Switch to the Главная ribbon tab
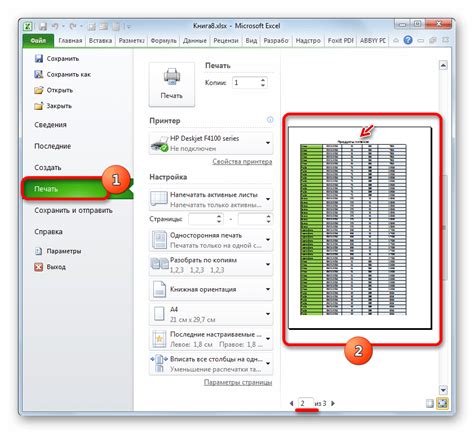Image resolution: width=474 pixels, height=434 pixels. click(70, 41)
